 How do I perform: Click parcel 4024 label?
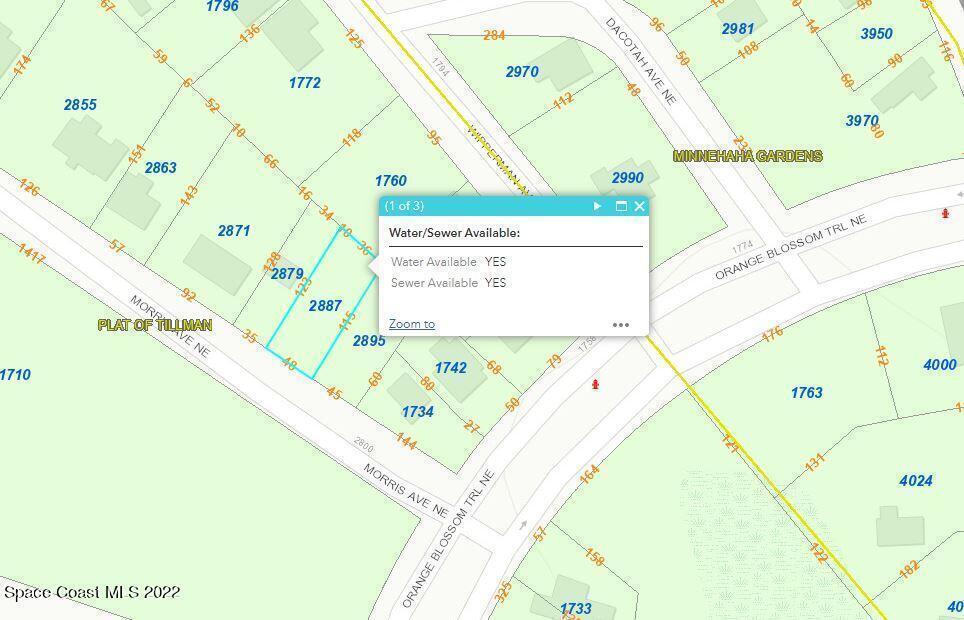(x=915, y=481)
